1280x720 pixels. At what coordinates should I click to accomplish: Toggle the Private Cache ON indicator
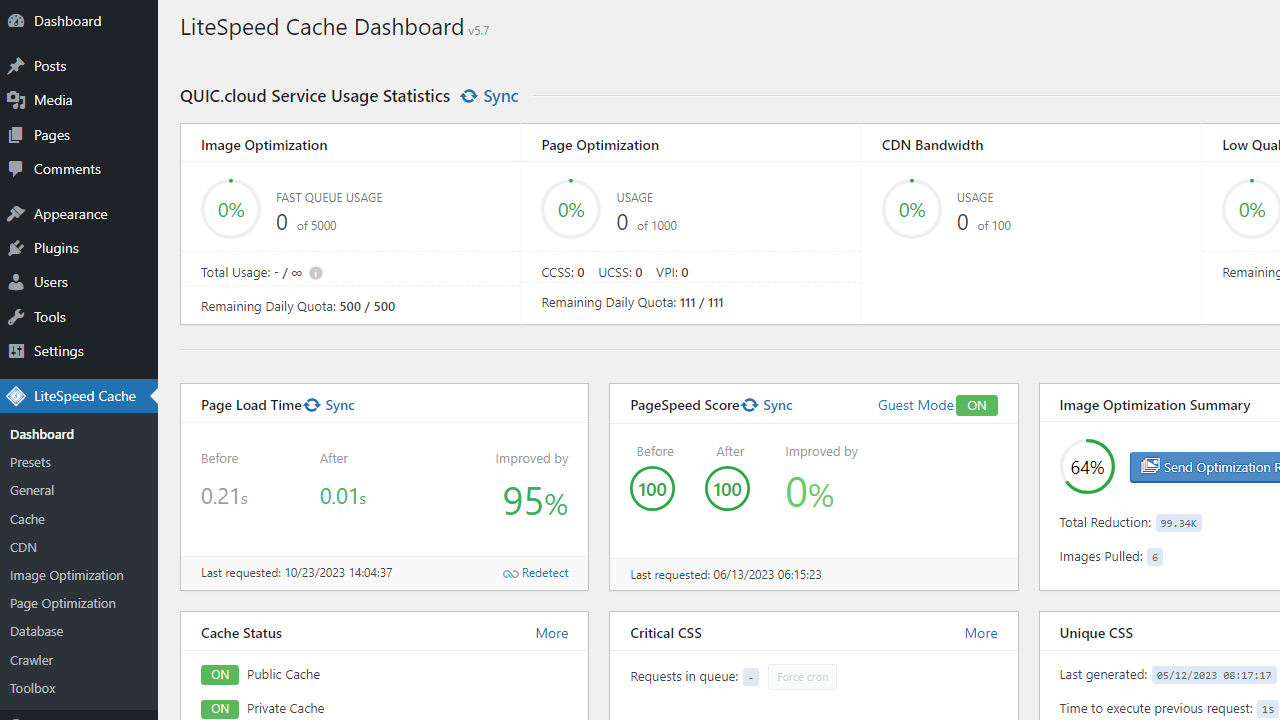point(220,709)
